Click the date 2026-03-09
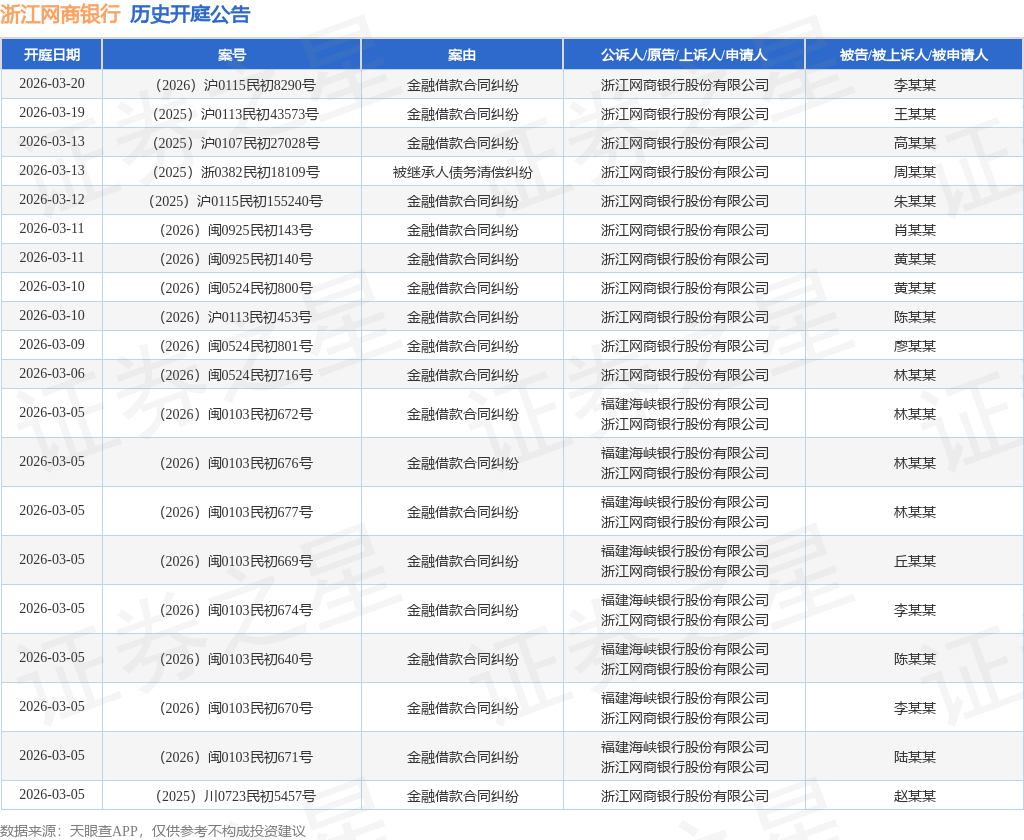This screenshot has width=1024, height=840. 52,344
